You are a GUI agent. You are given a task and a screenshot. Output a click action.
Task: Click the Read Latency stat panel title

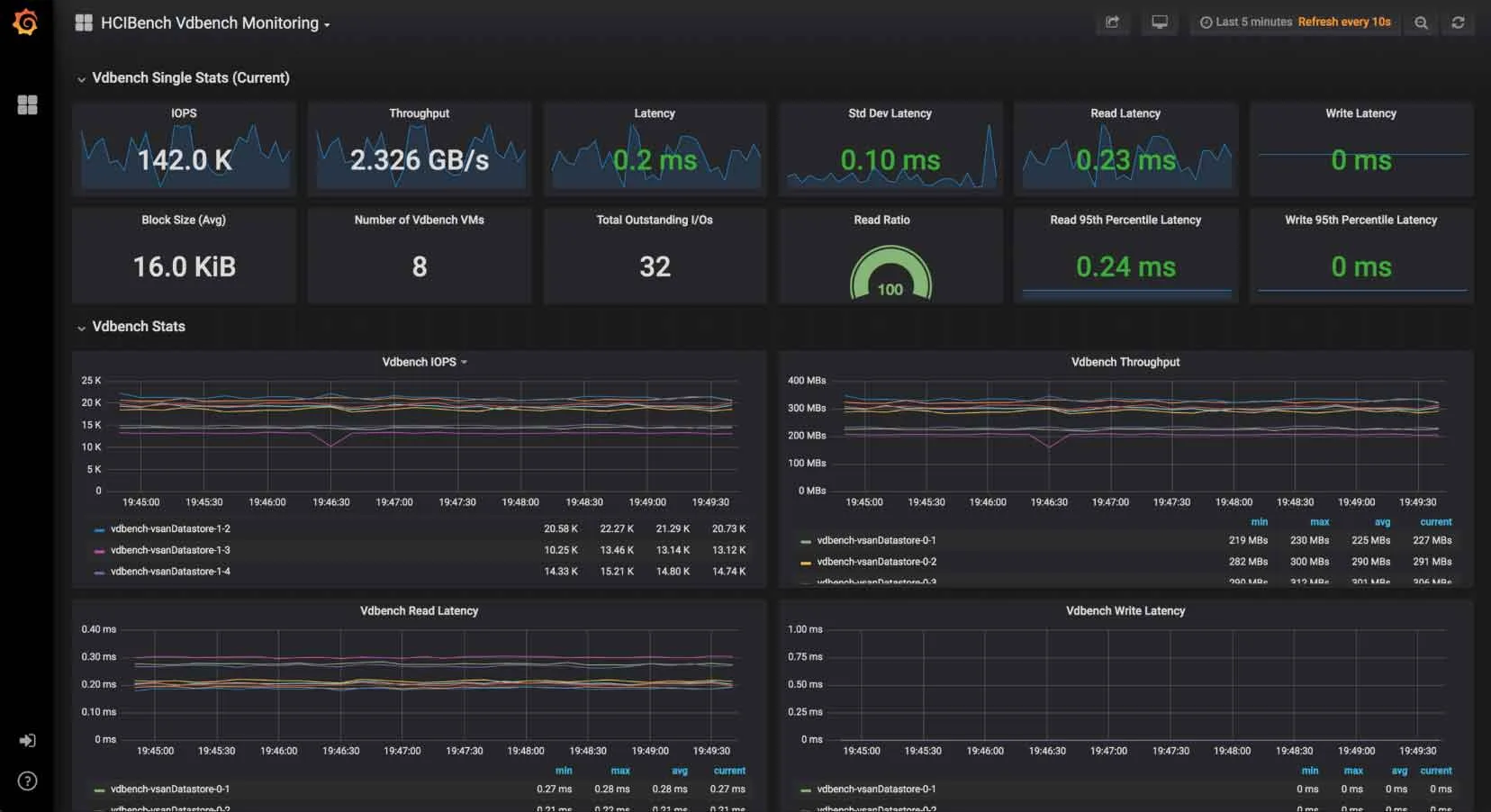(x=1125, y=113)
